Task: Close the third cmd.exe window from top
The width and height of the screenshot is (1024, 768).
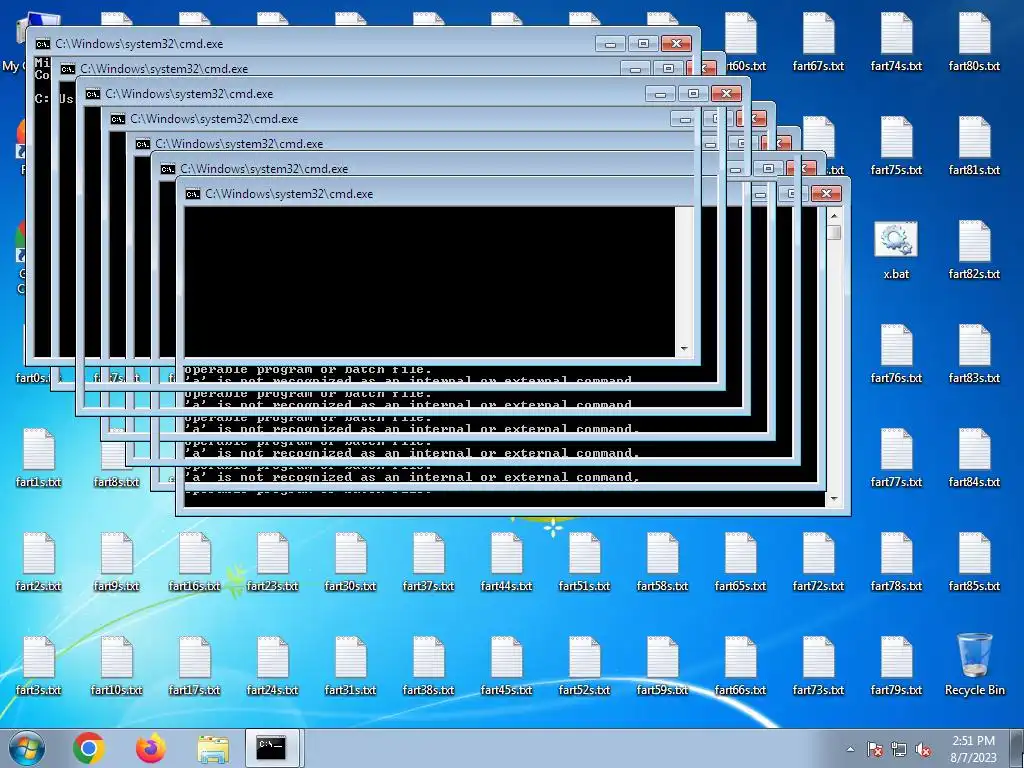Action: click(726, 93)
